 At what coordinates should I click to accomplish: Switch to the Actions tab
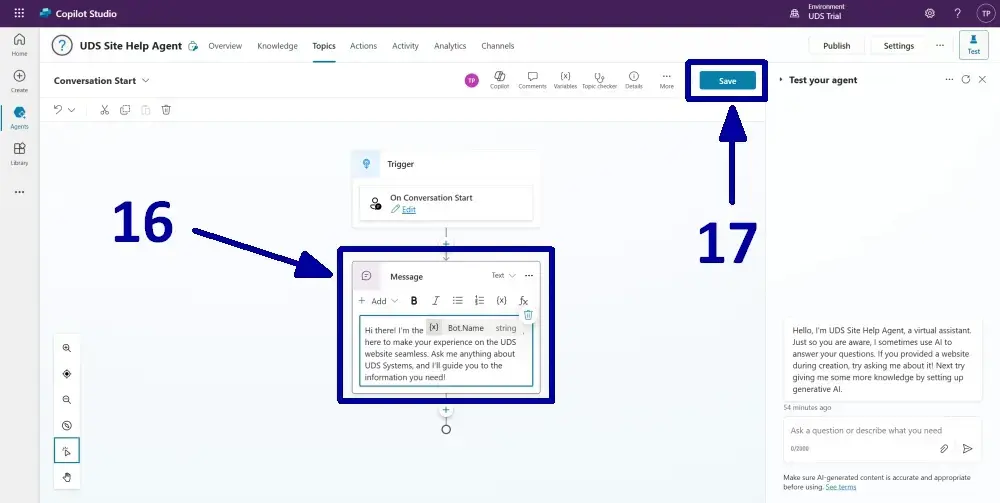364,46
